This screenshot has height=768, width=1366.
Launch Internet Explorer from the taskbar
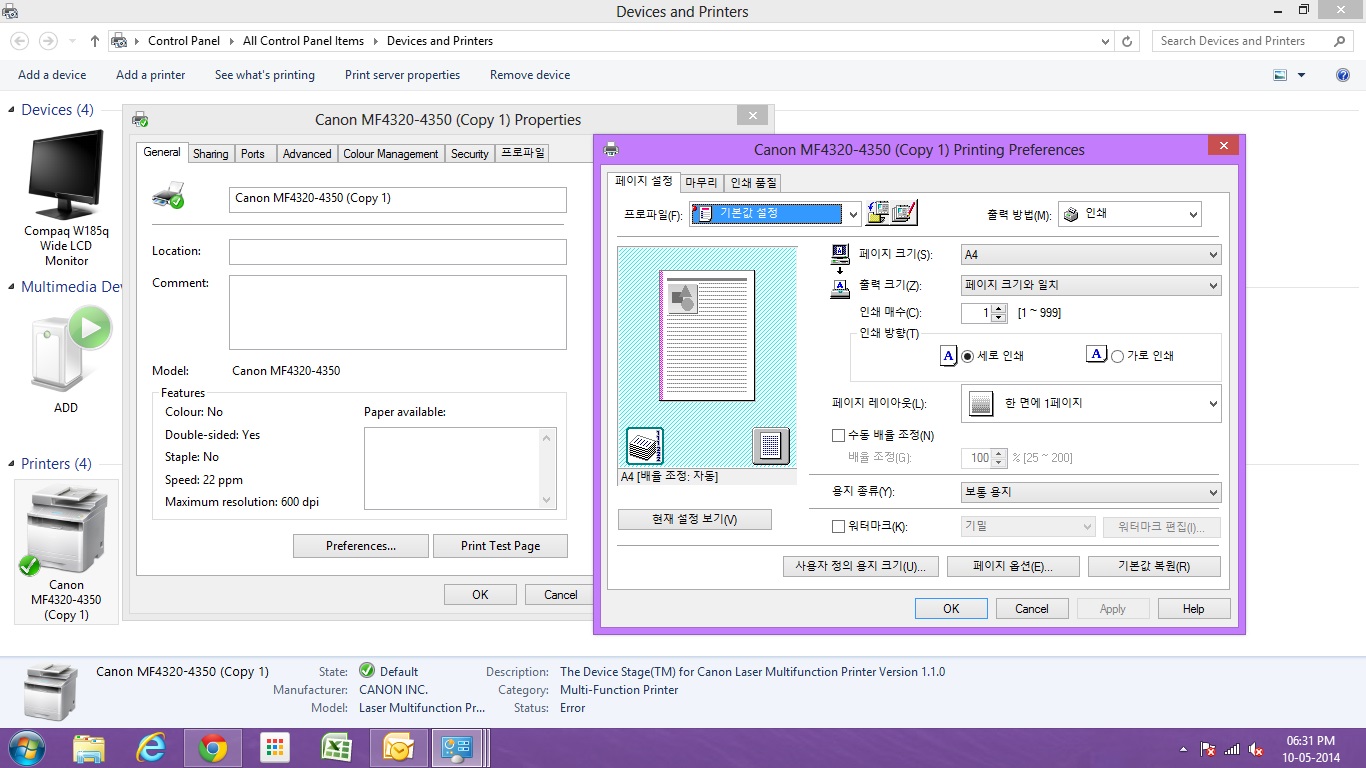150,748
